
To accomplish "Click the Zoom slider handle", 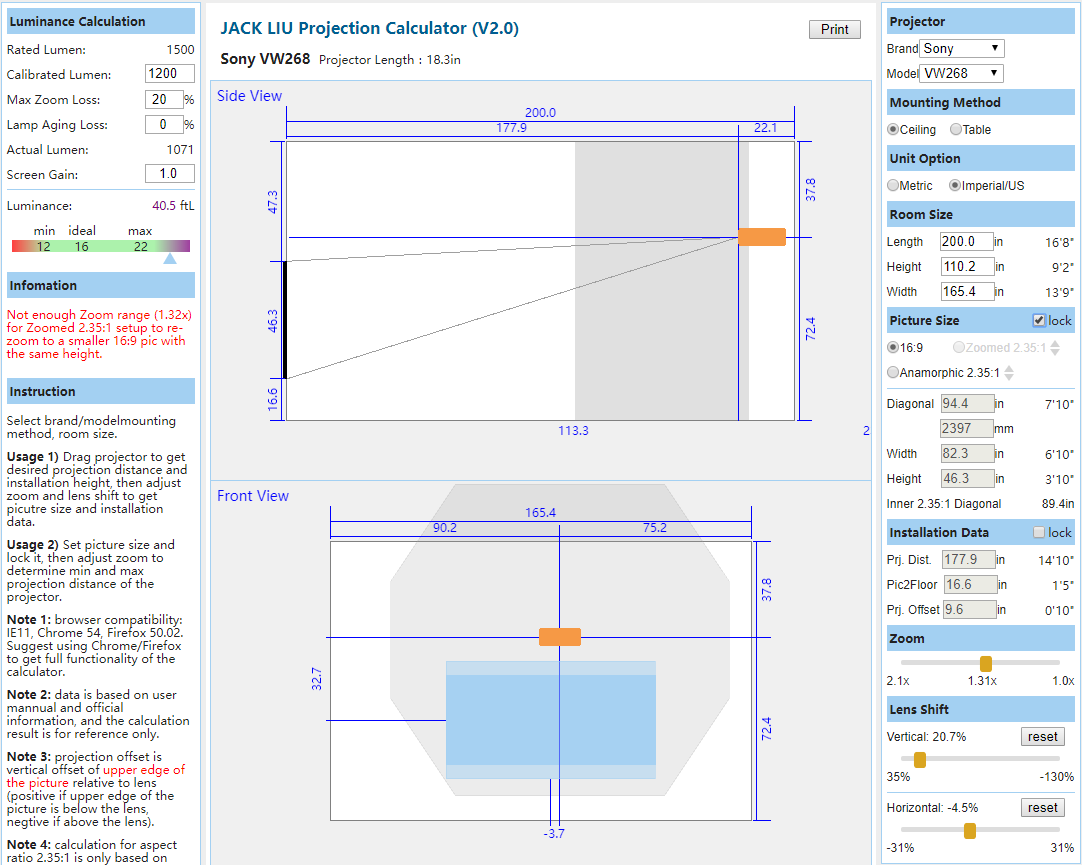I will click(986, 663).
